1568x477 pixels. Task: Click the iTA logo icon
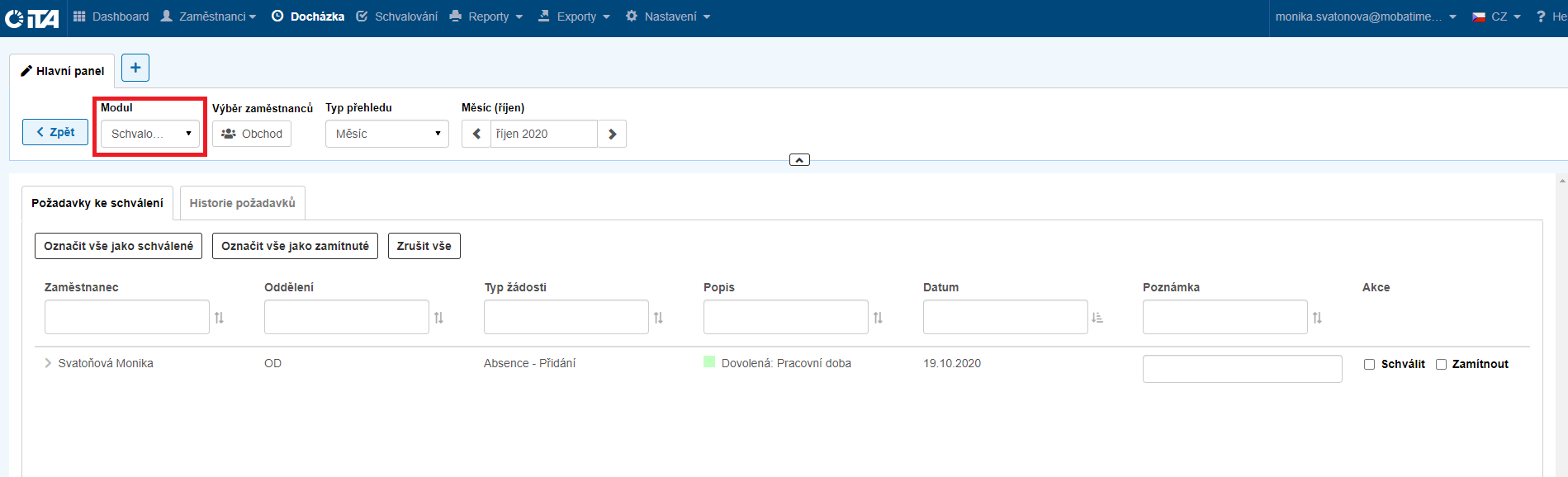click(31, 17)
